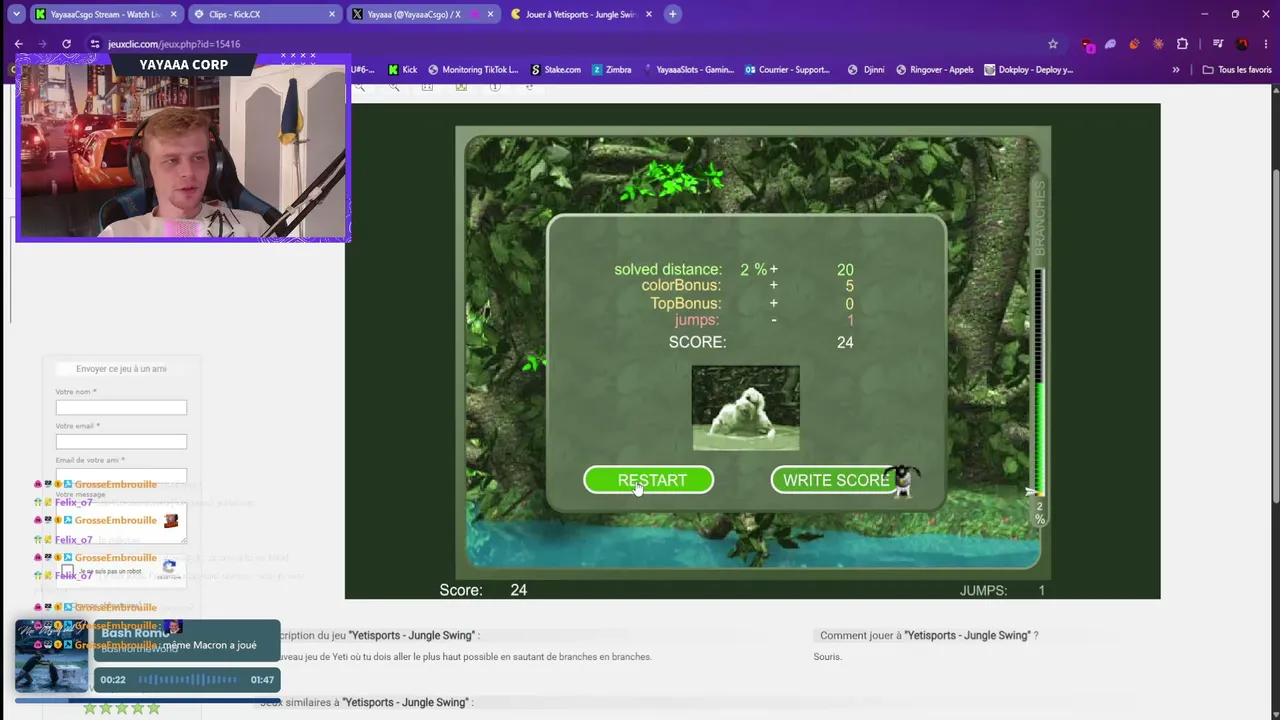Click the 'YAYAAA CORP' webcam title
1280x720 pixels.
click(184, 65)
